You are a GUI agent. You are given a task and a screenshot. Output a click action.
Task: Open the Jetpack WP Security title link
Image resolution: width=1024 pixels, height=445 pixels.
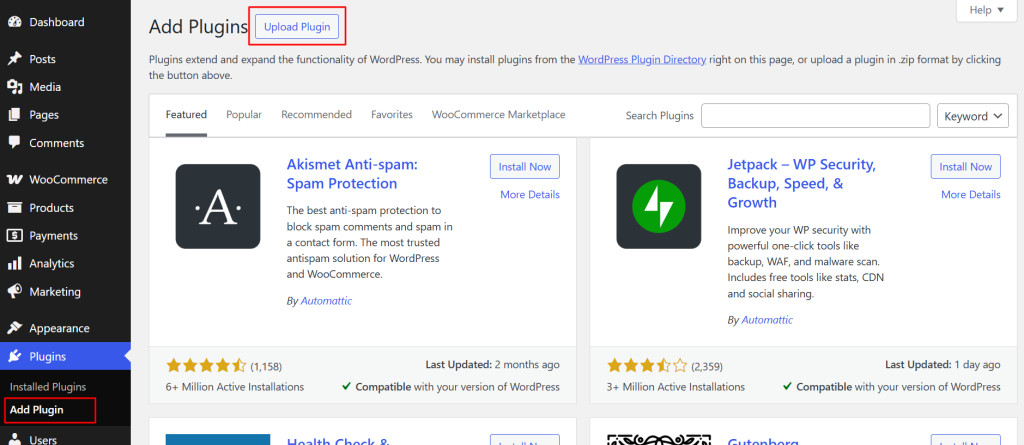(x=801, y=183)
